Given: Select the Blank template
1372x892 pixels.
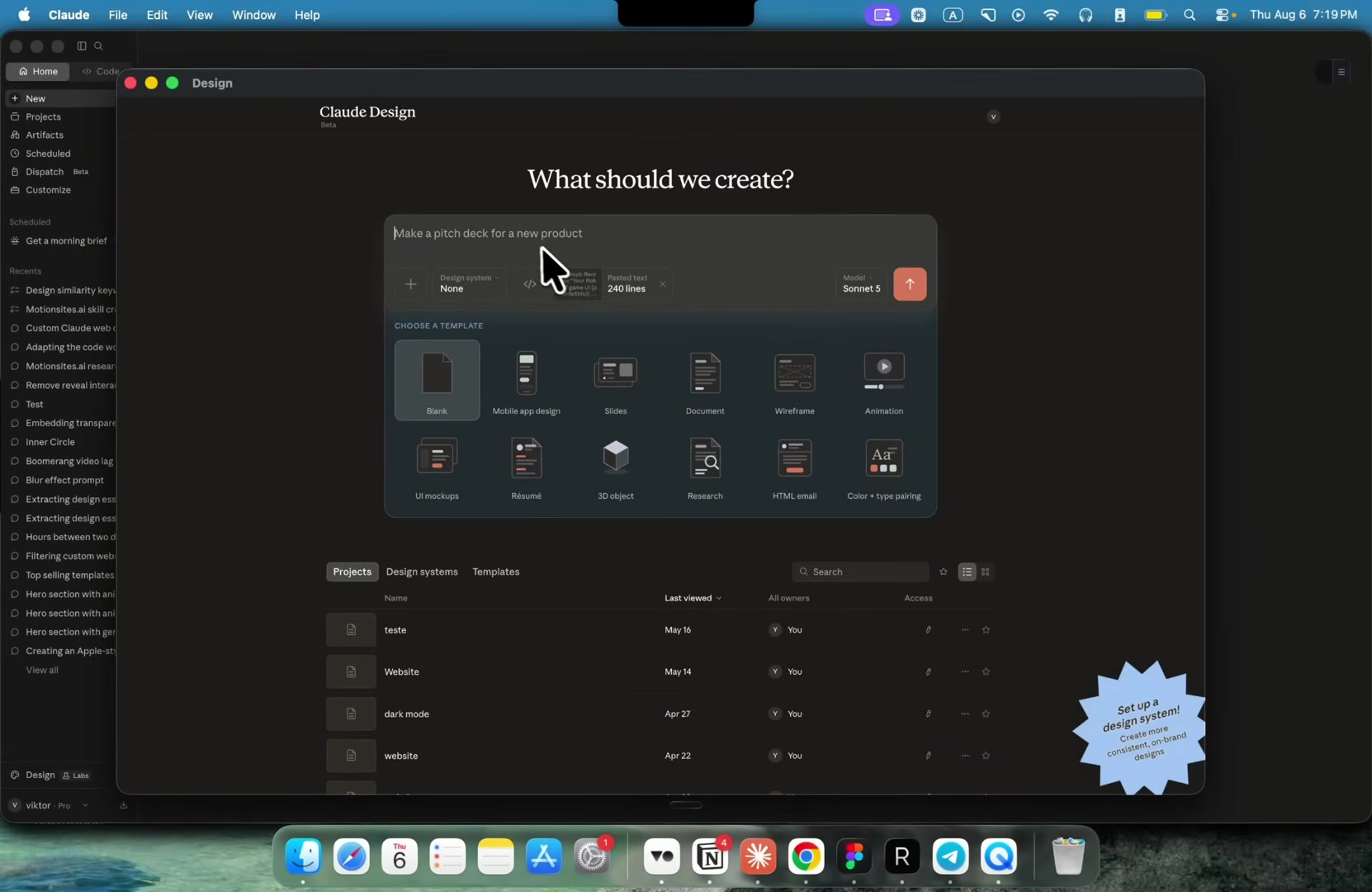Looking at the screenshot, I should 437,380.
